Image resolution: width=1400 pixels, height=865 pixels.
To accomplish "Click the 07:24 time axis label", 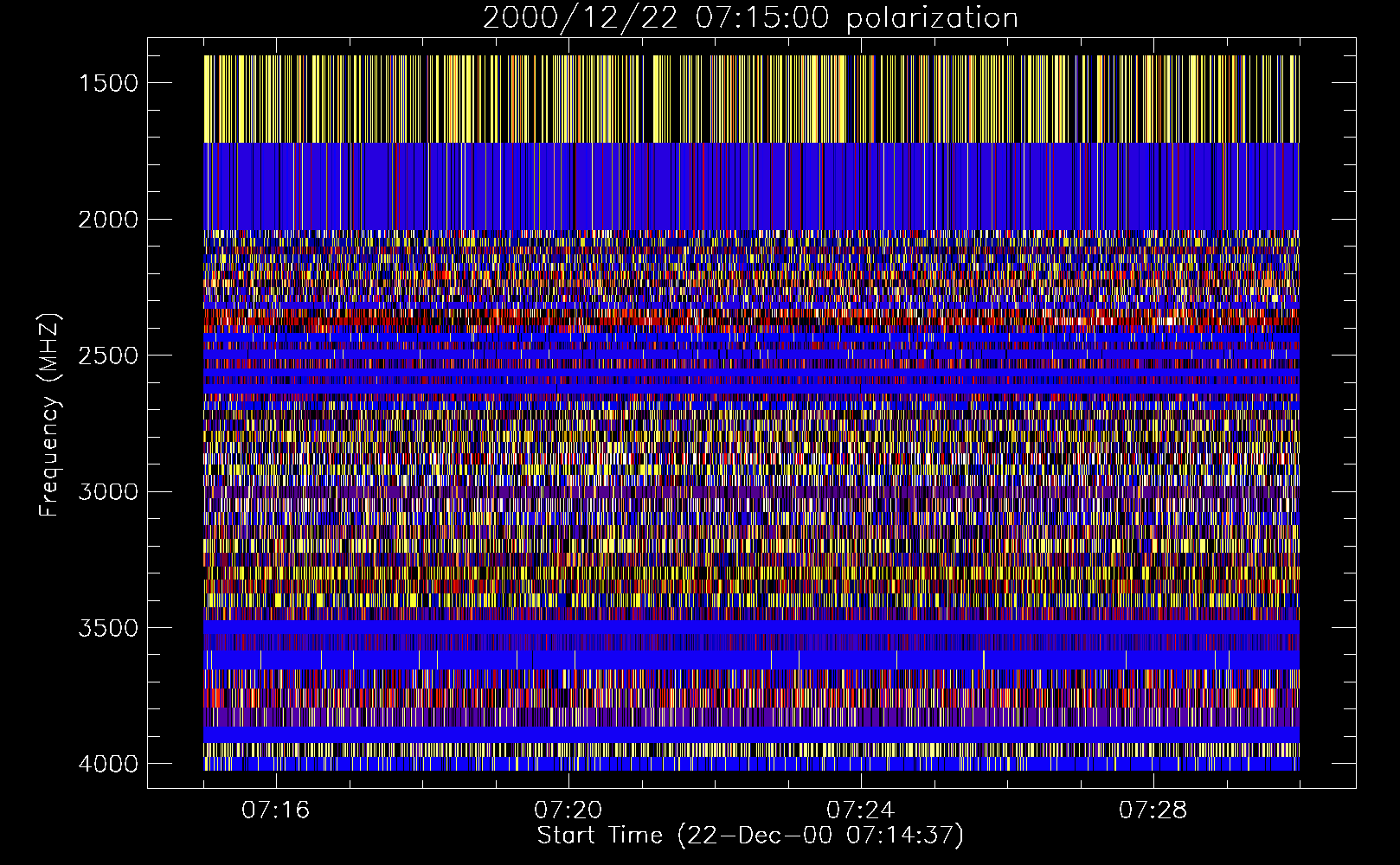I will coord(861,811).
